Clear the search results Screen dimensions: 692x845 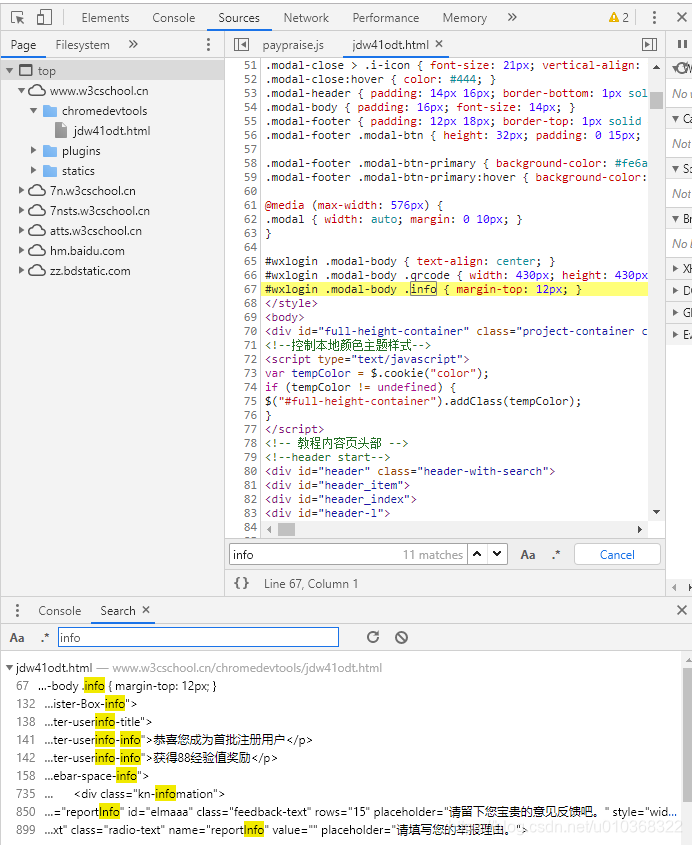tap(402, 638)
